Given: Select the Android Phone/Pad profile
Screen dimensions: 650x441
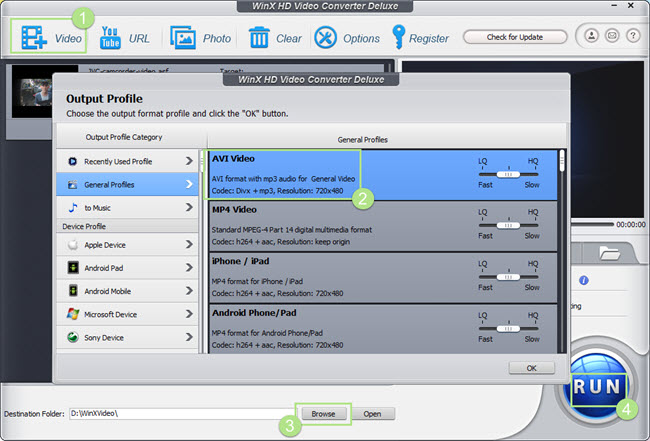Looking at the screenshot, I should click(x=383, y=329).
